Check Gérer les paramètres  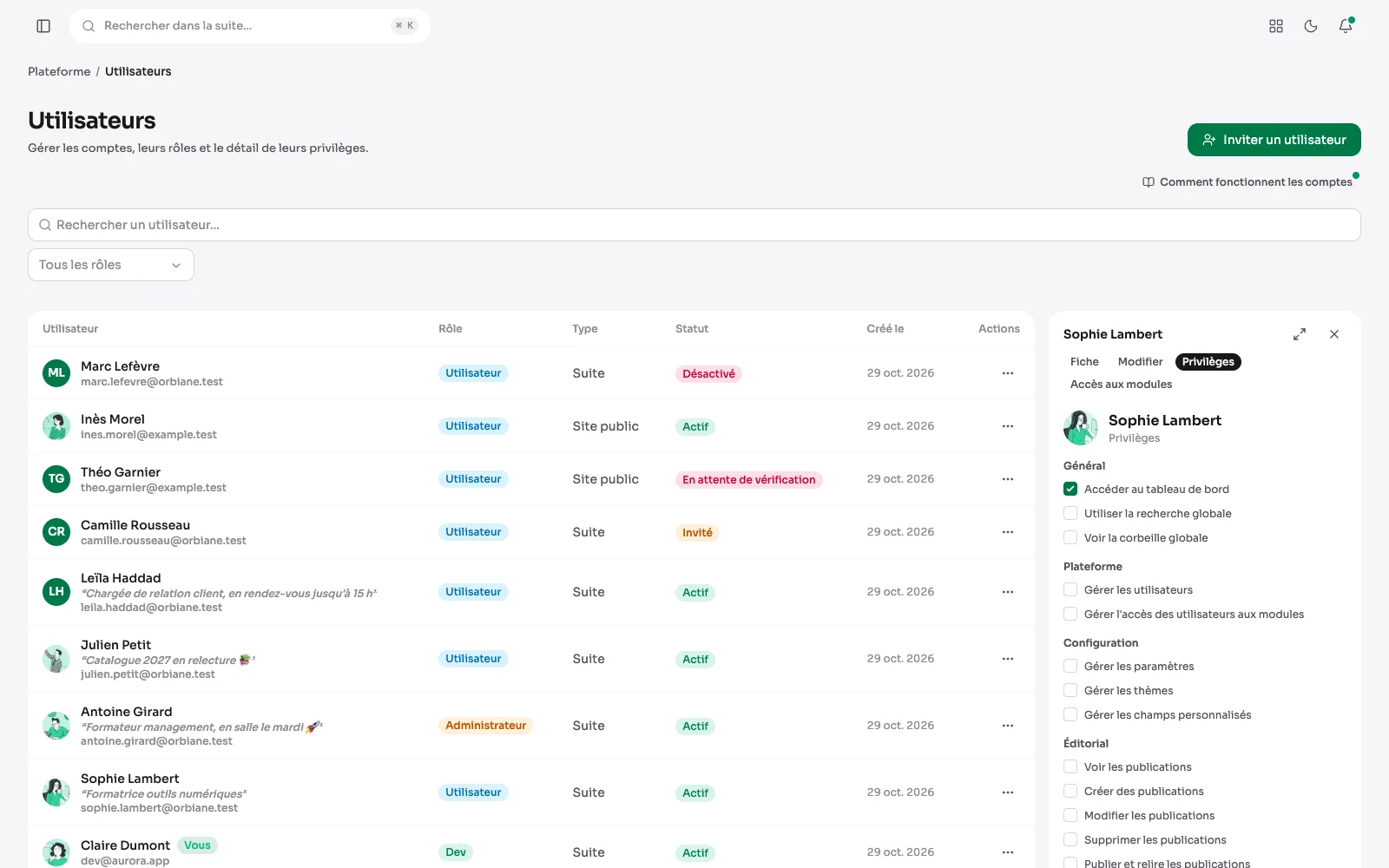click(1070, 666)
